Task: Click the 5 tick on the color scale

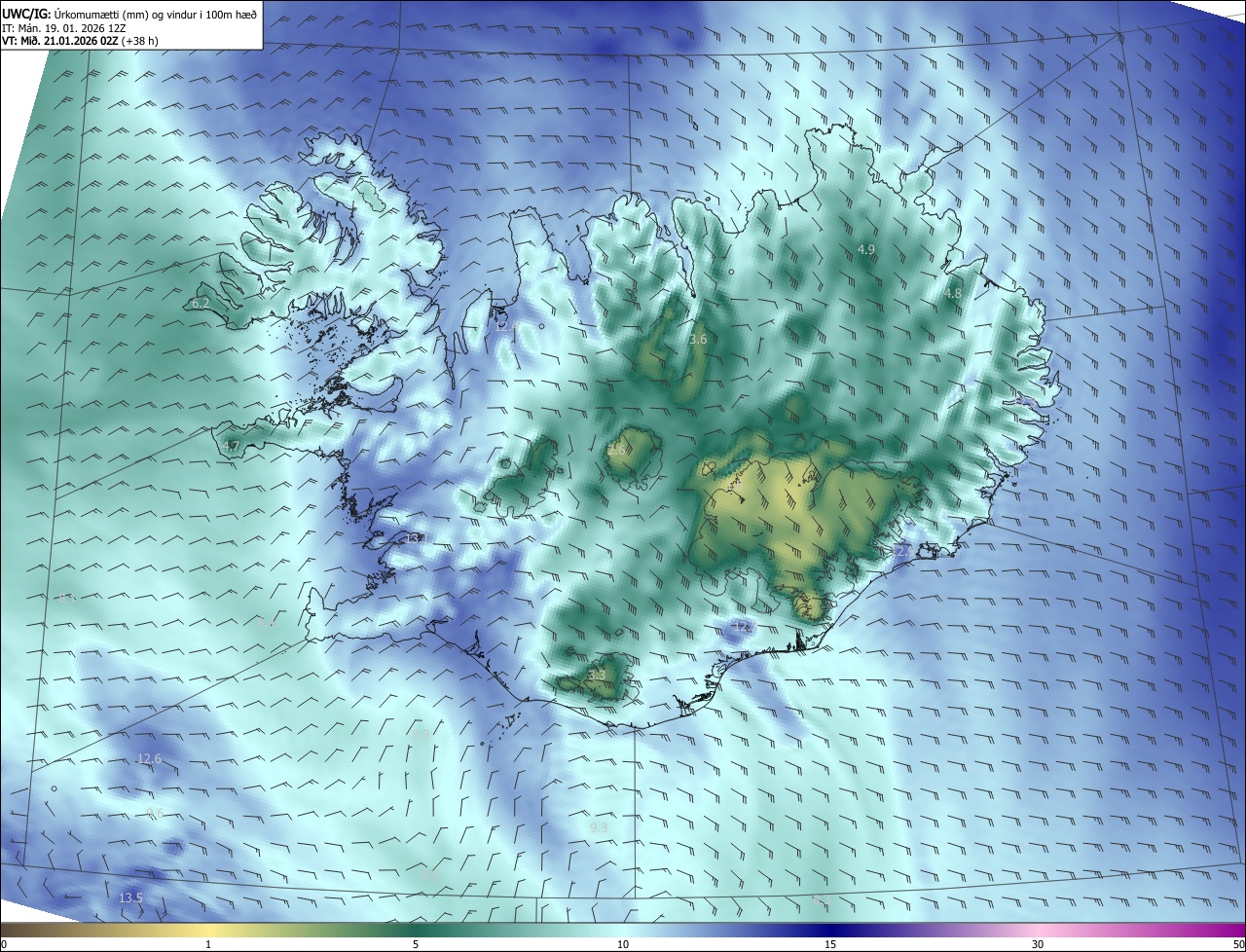Action: (x=416, y=944)
